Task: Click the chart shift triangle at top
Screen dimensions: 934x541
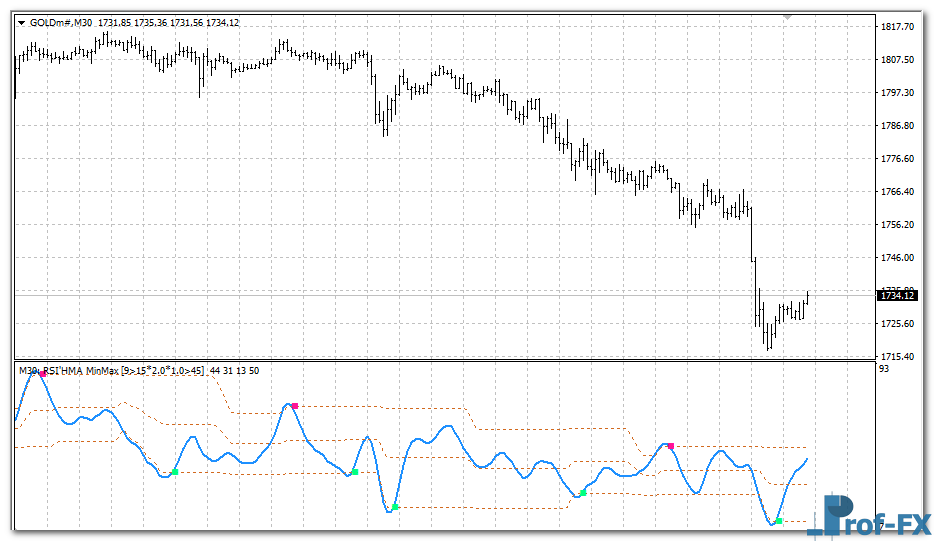Action: click(788, 17)
